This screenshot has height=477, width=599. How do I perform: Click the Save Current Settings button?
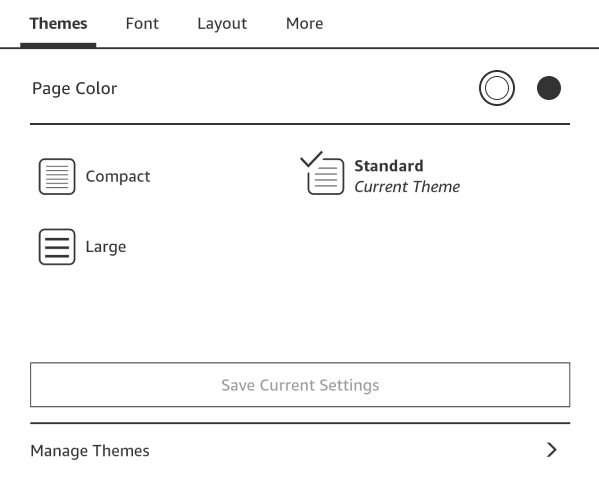pyautogui.click(x=300, y=385)
